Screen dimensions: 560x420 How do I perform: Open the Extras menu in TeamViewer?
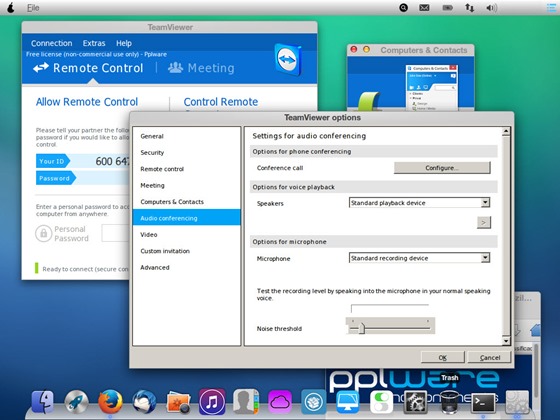94,43
